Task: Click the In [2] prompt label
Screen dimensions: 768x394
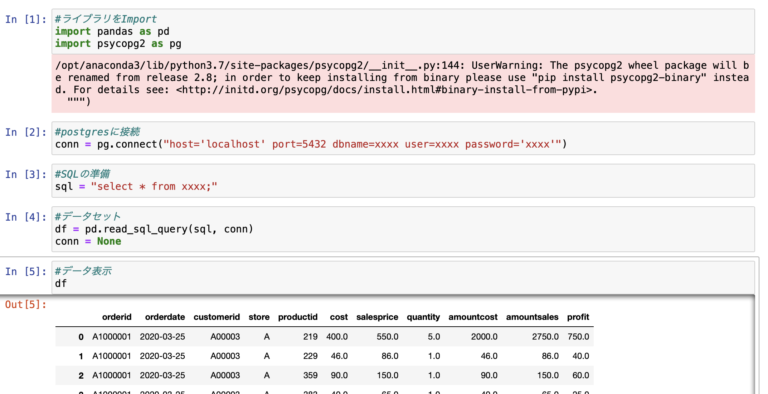Action: click(26, 132)
